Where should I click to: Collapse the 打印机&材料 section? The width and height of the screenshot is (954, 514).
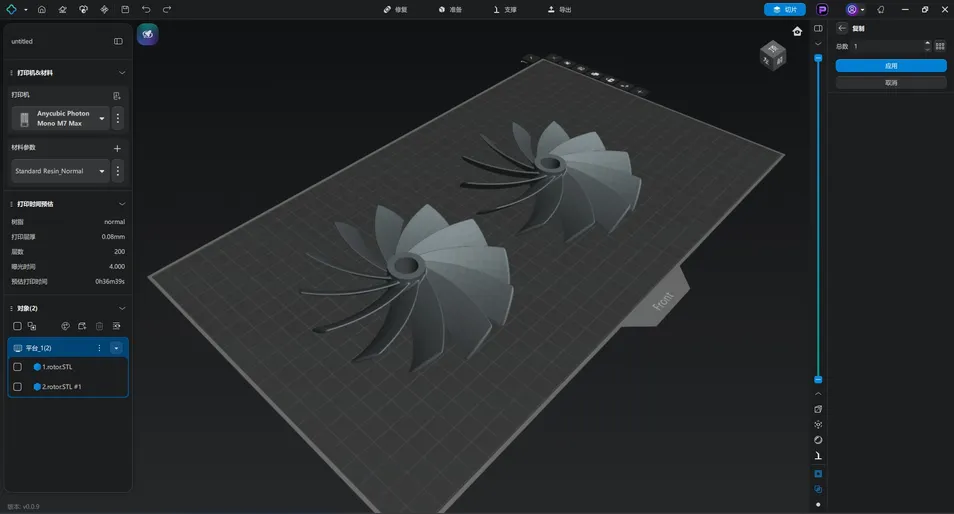122,72
